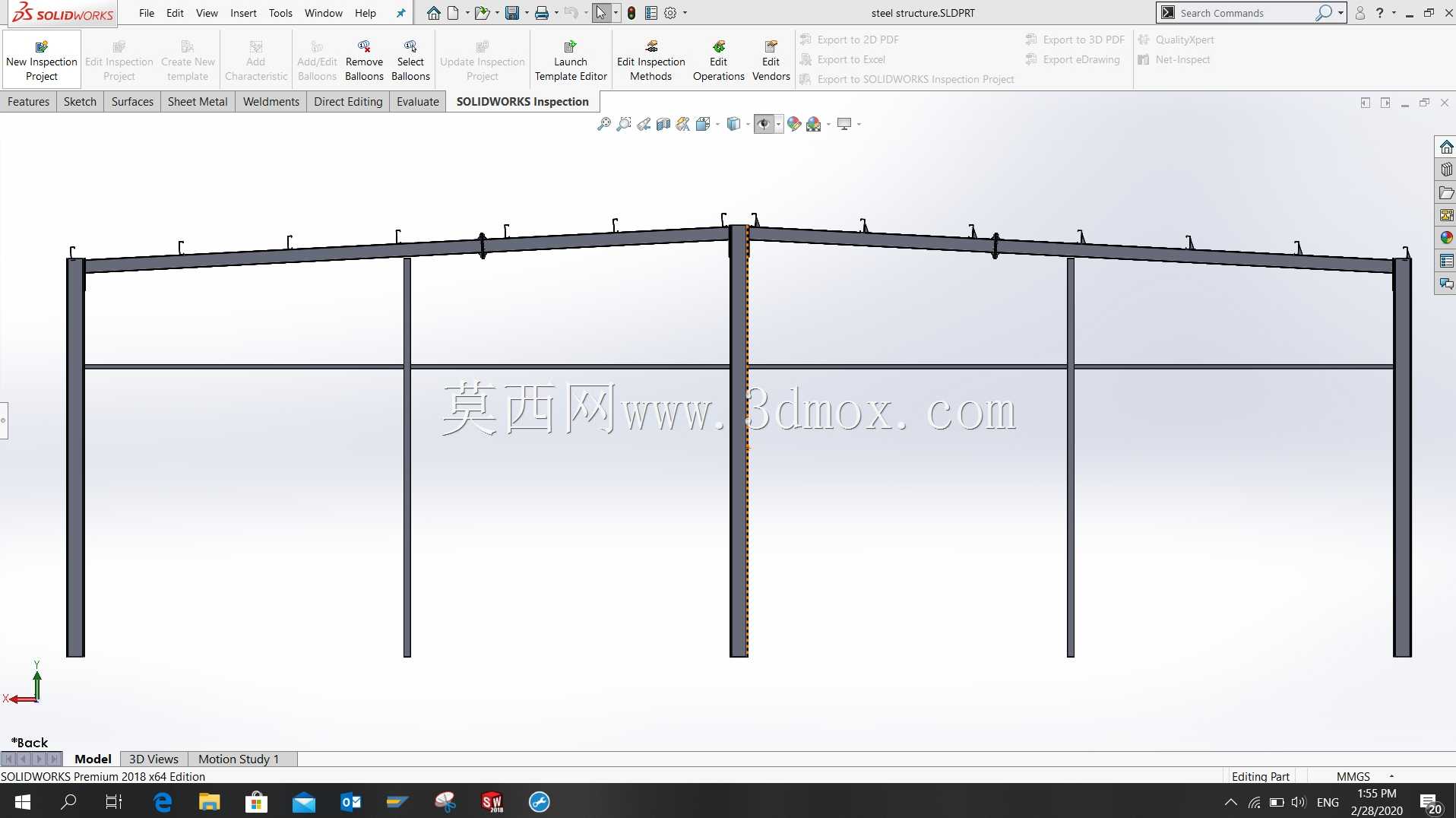Image resolution: width=1456 pixels, height=818 pixels.
Task: Click Home icon in top toolbar
Action: pyautogui.click(x=433, y=13)
